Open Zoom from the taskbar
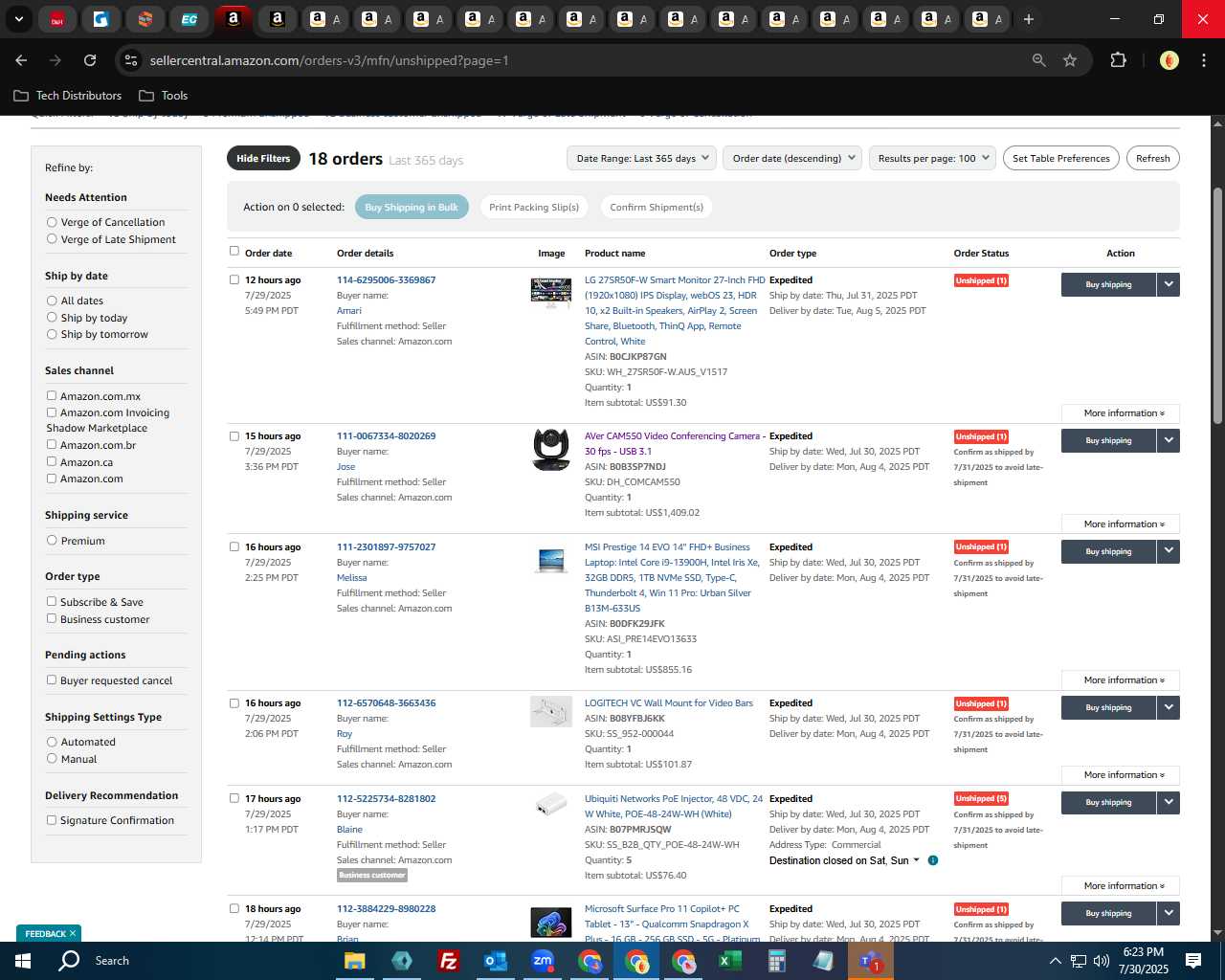Viewport: 1225px width, 980px height. click(x=543, y=961)
